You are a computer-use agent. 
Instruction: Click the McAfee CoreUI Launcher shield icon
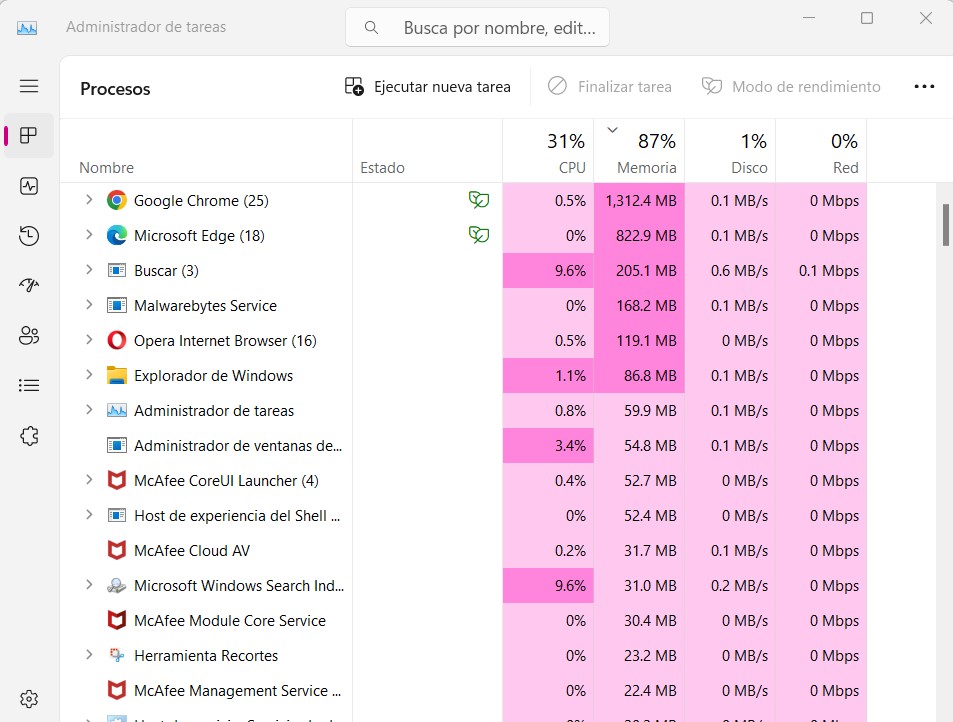[117, 480]
